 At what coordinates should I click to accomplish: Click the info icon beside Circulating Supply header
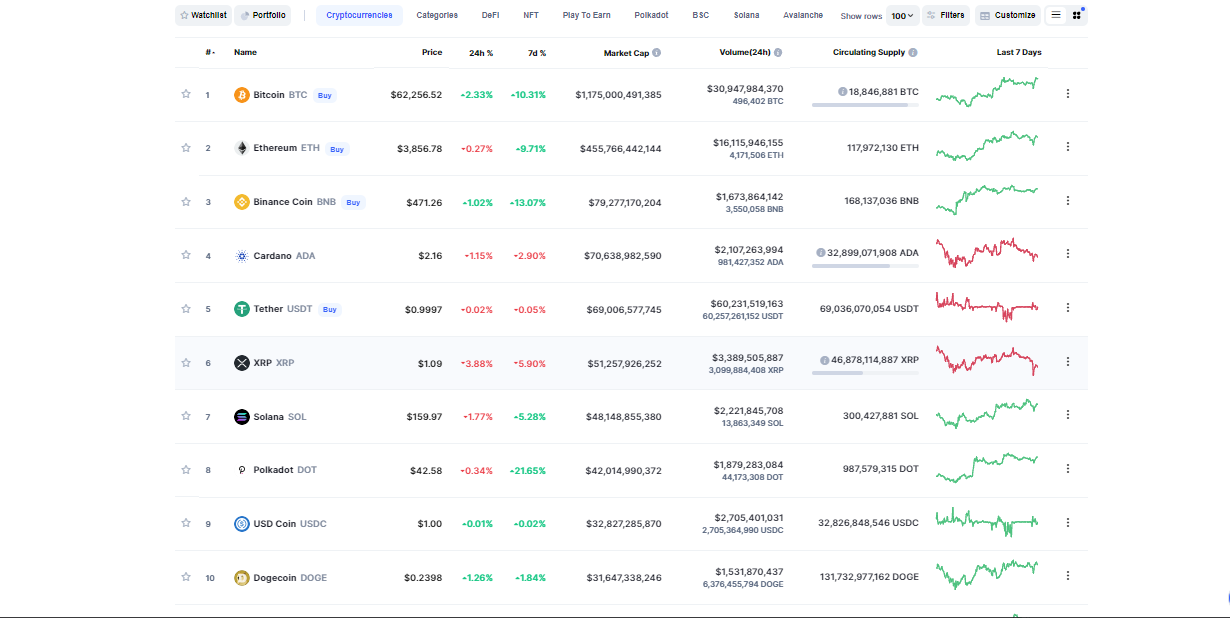[913, 52]
